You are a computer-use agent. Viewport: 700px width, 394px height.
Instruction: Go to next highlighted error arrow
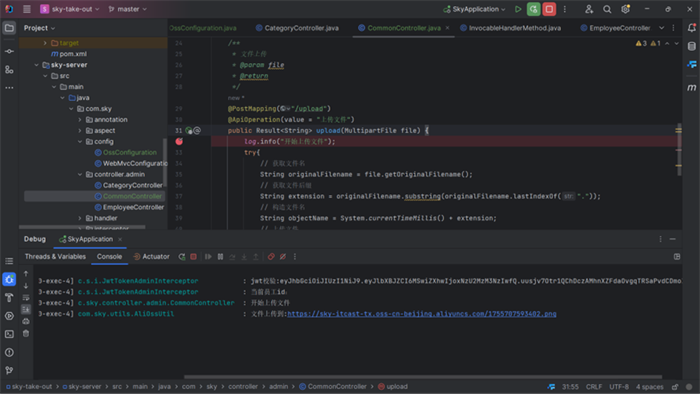click(676, 43)
